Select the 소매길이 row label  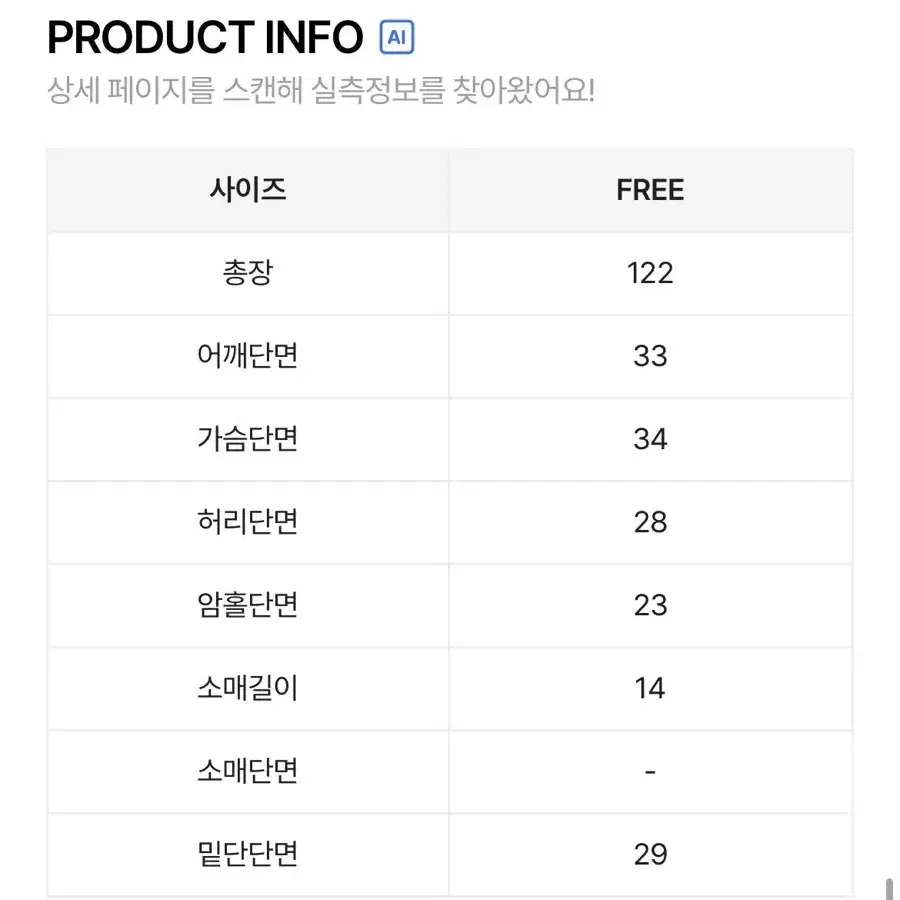point(248,688)
